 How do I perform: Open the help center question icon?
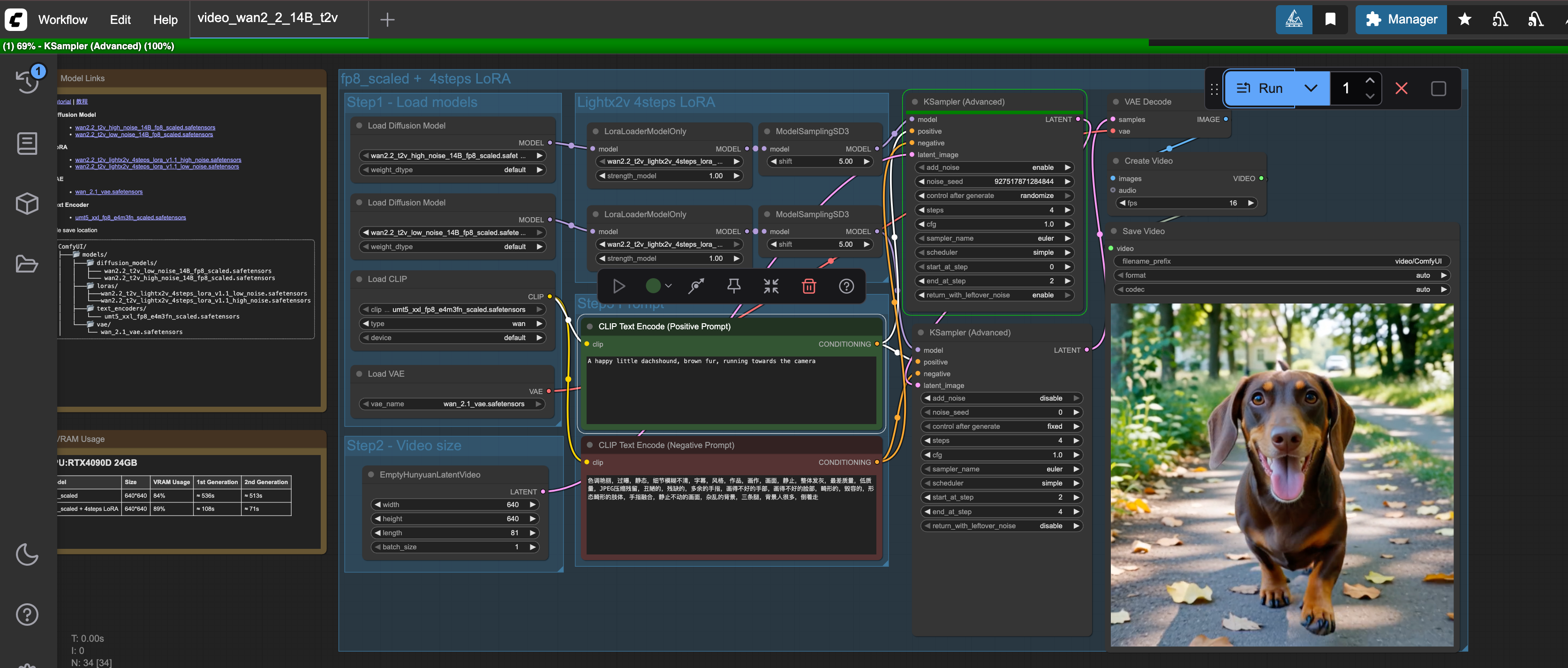click(27, 615)
